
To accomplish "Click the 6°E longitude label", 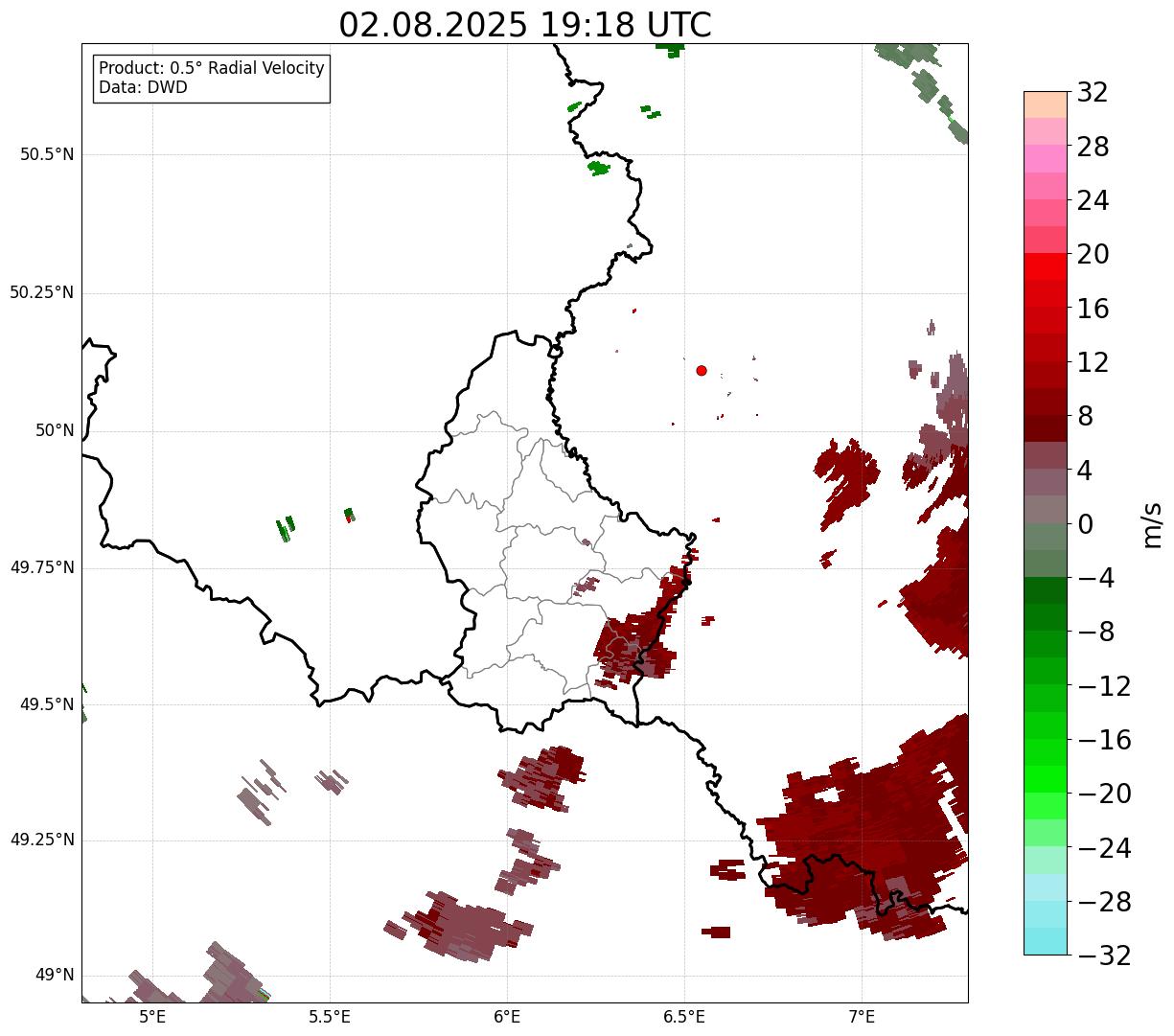I will coord(507,1017).
